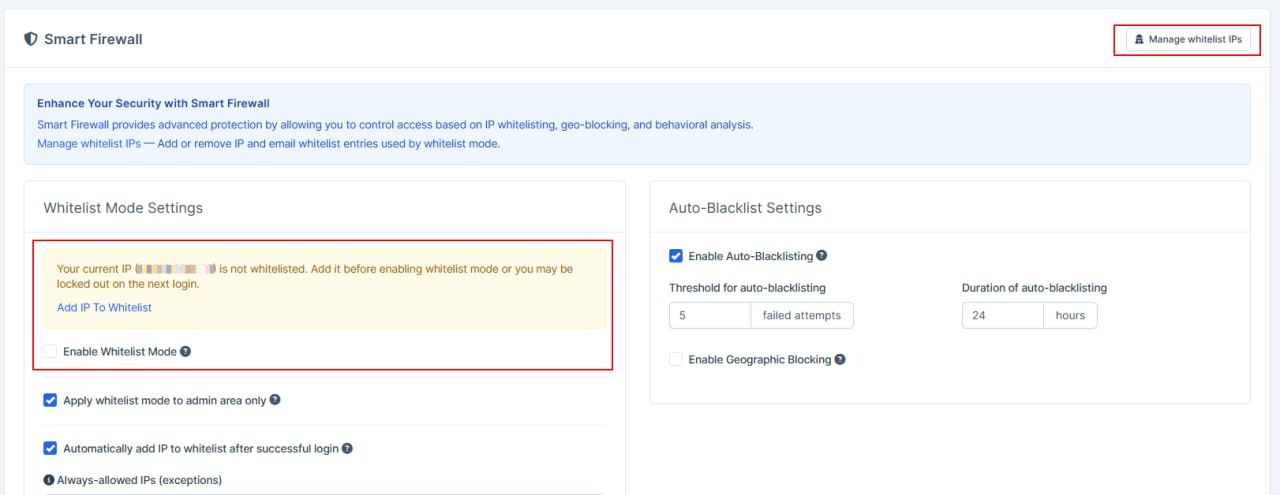The height and width of the screenshot is (495, 1280).
Task: Click the 'hours' unit label
Action: coord(1070,315)
